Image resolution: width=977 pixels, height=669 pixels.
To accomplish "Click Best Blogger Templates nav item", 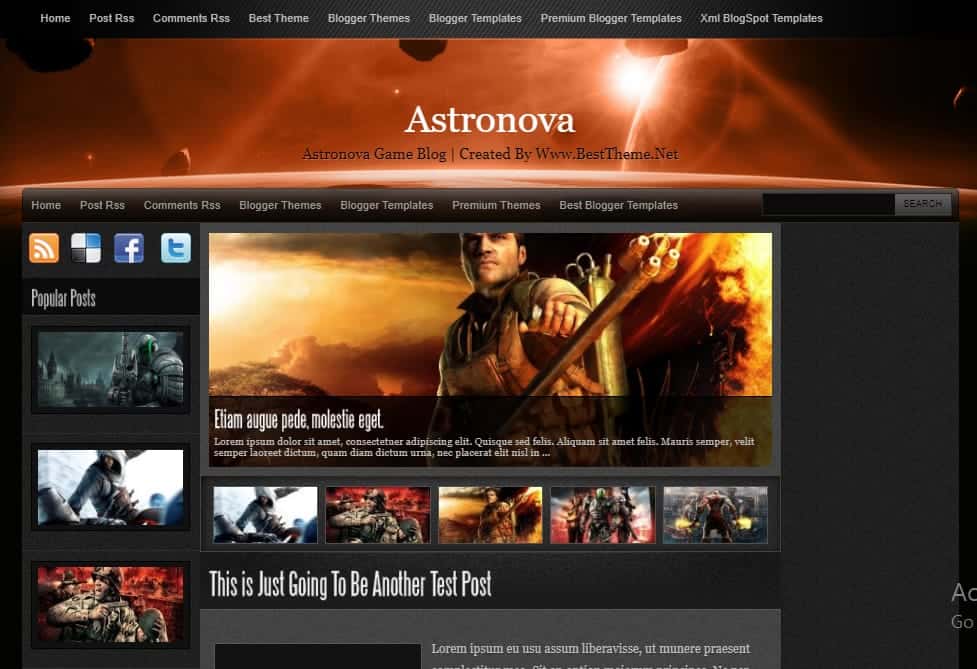I will (618, 205).
